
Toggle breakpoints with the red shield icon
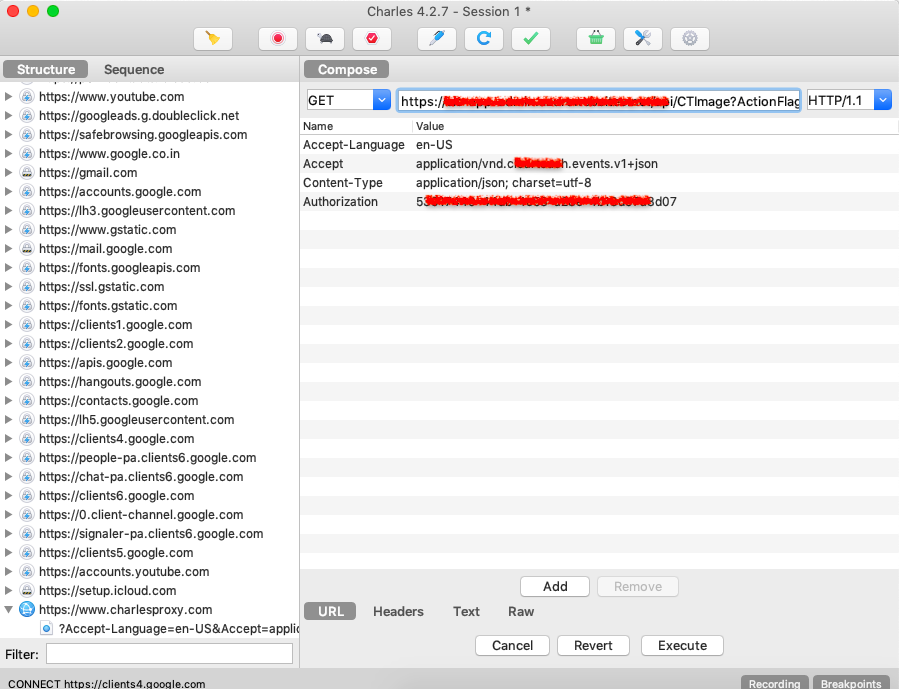(372, 38)
